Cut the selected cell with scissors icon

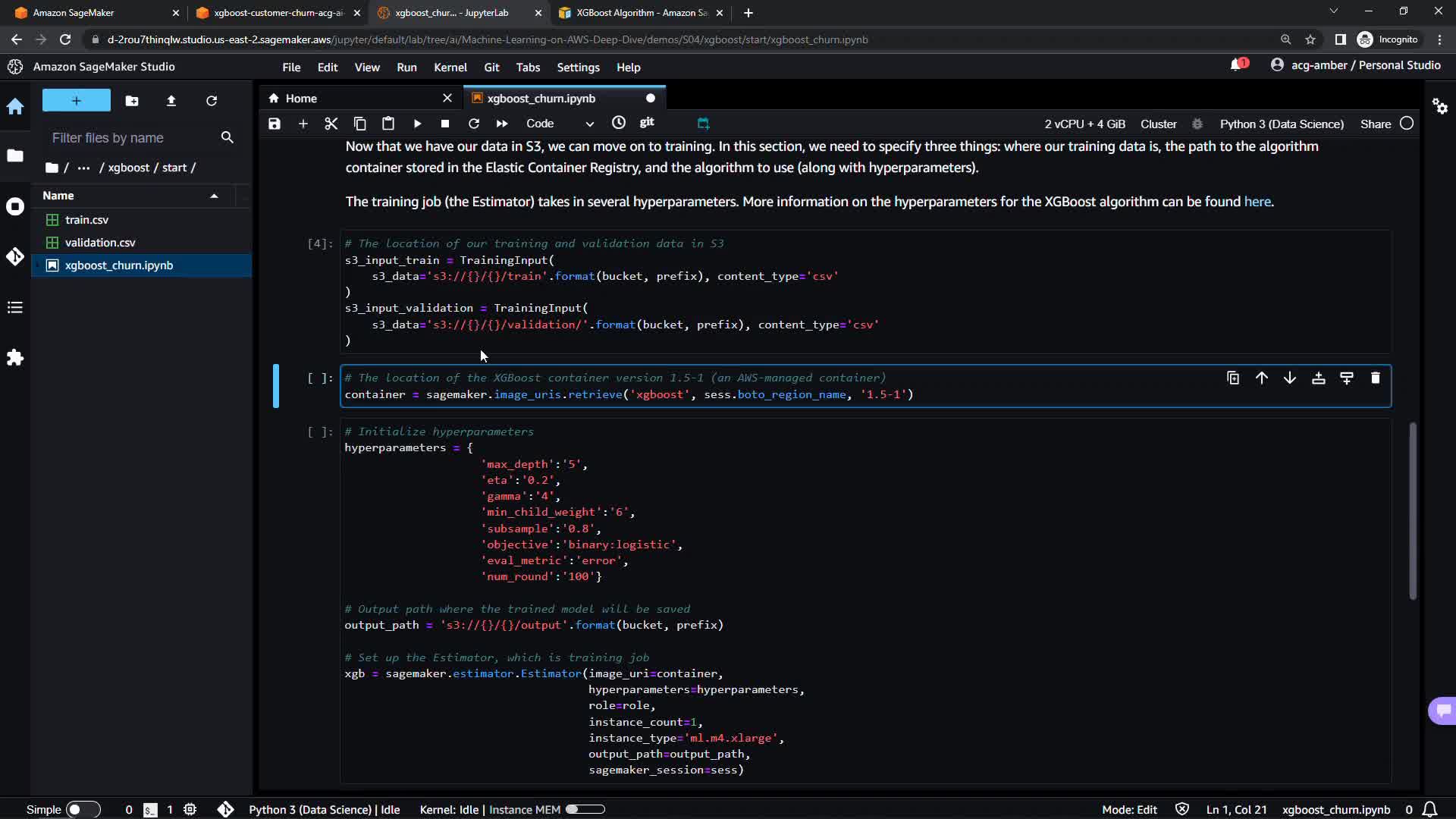click(x=331, y=124)
